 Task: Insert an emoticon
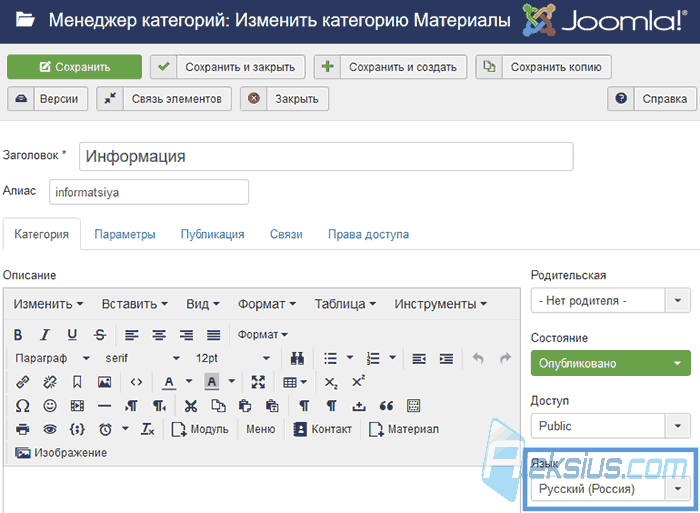coord(50,406)
